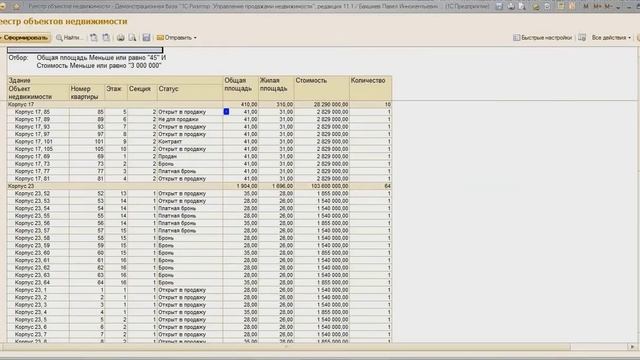640x360 pixels.
Task: Collapse all groups icon before the printer
Action: click(106, 38)
